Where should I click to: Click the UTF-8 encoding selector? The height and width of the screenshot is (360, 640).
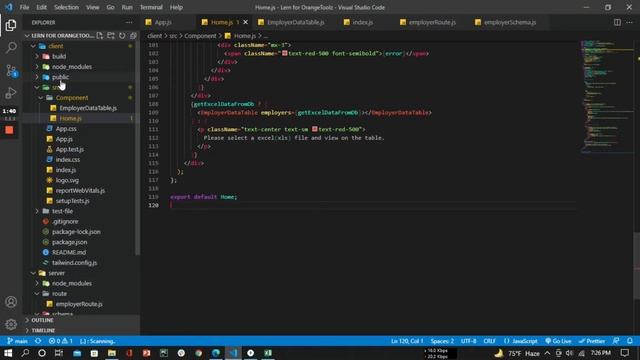tap(469, 341)
